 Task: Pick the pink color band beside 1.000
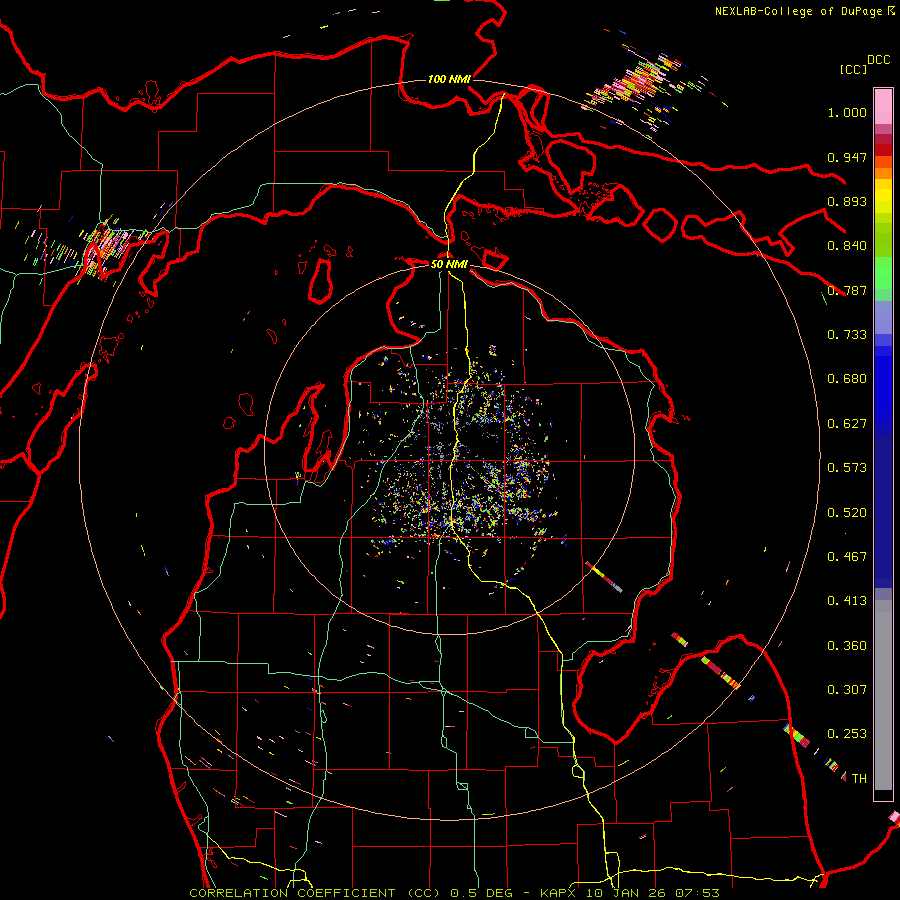pos(883,107)
